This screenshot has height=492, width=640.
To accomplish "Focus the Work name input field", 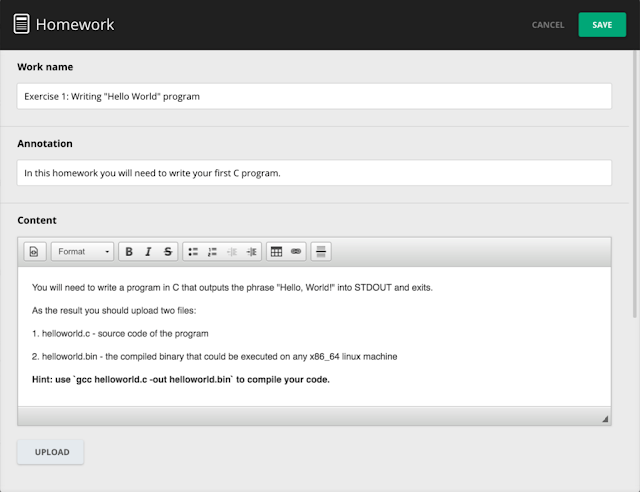I will coord(314,96).
